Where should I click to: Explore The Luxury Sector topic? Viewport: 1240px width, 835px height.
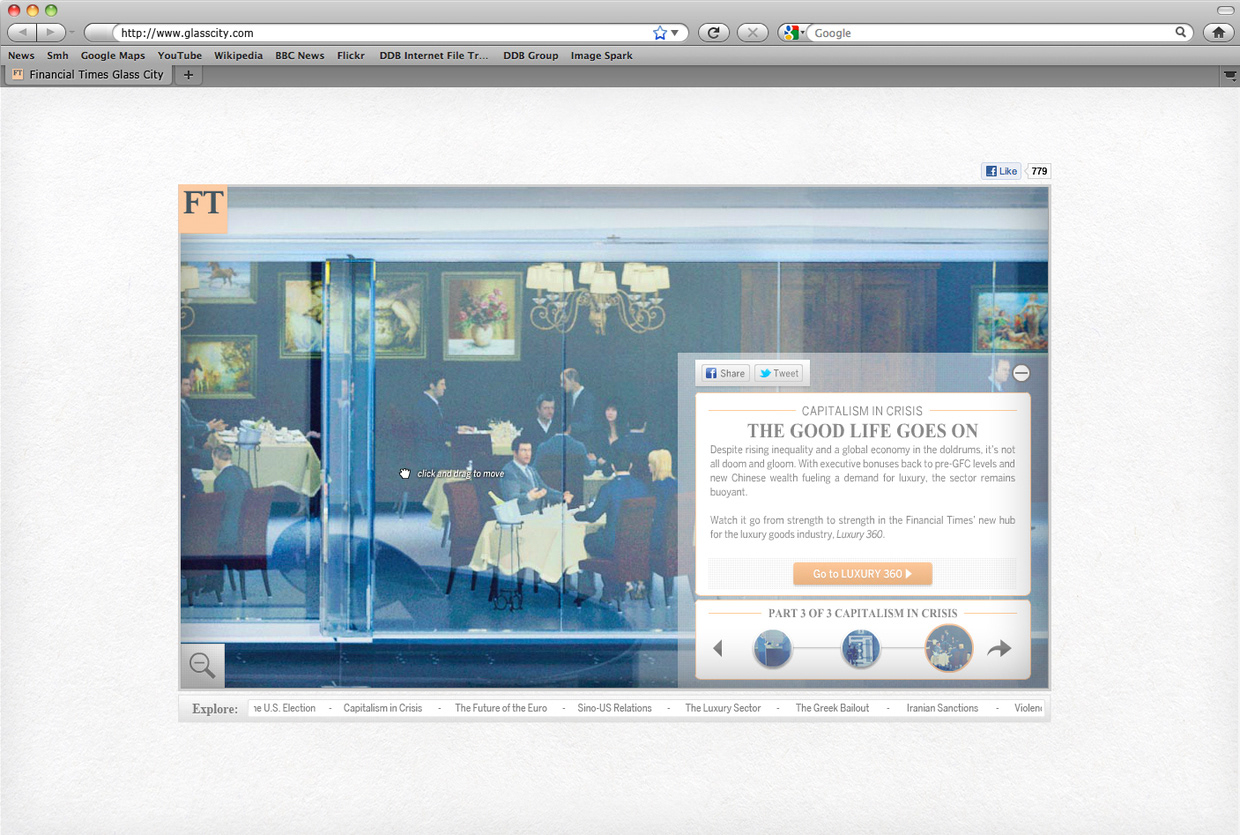[x=723, y=708]
